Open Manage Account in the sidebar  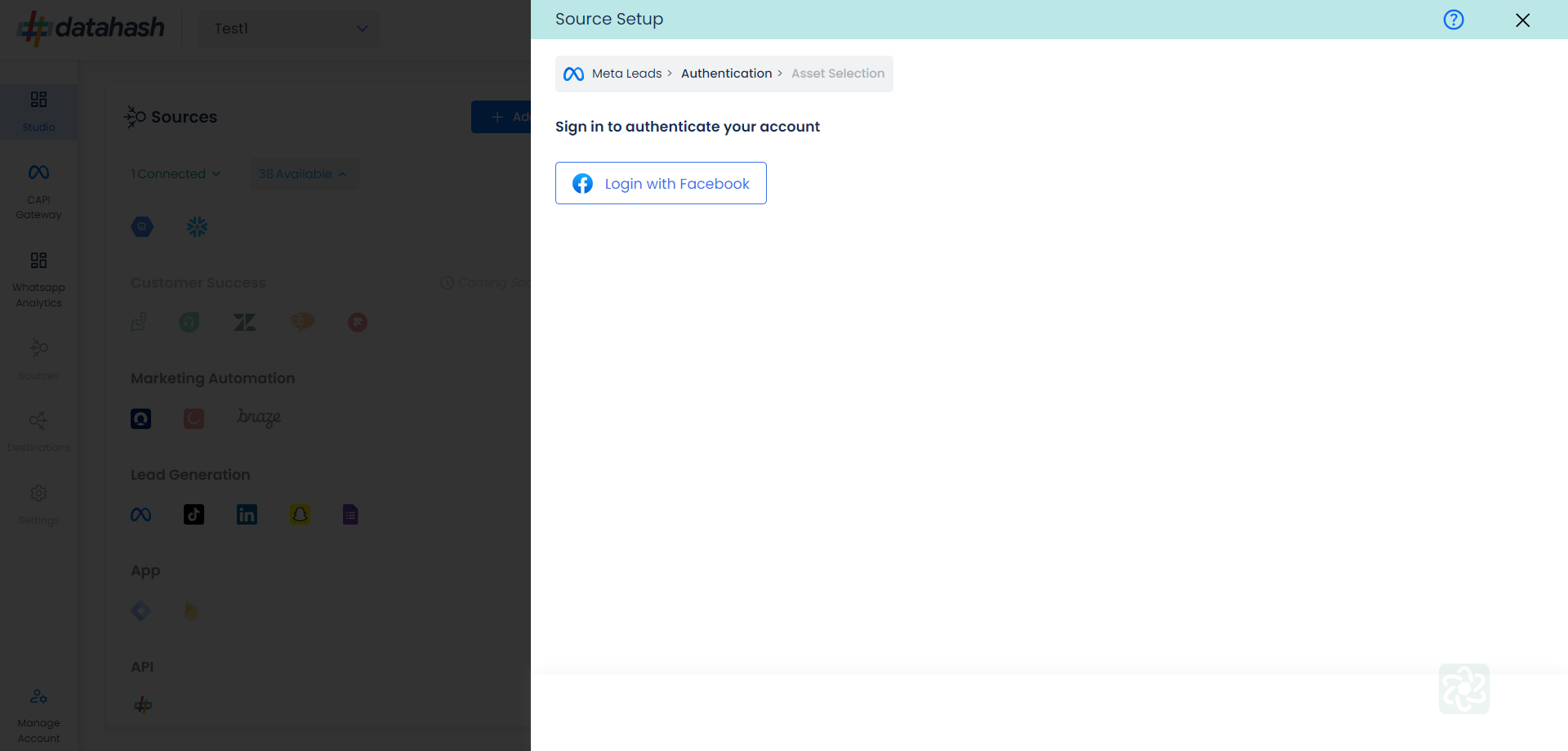tap(38, 716)
